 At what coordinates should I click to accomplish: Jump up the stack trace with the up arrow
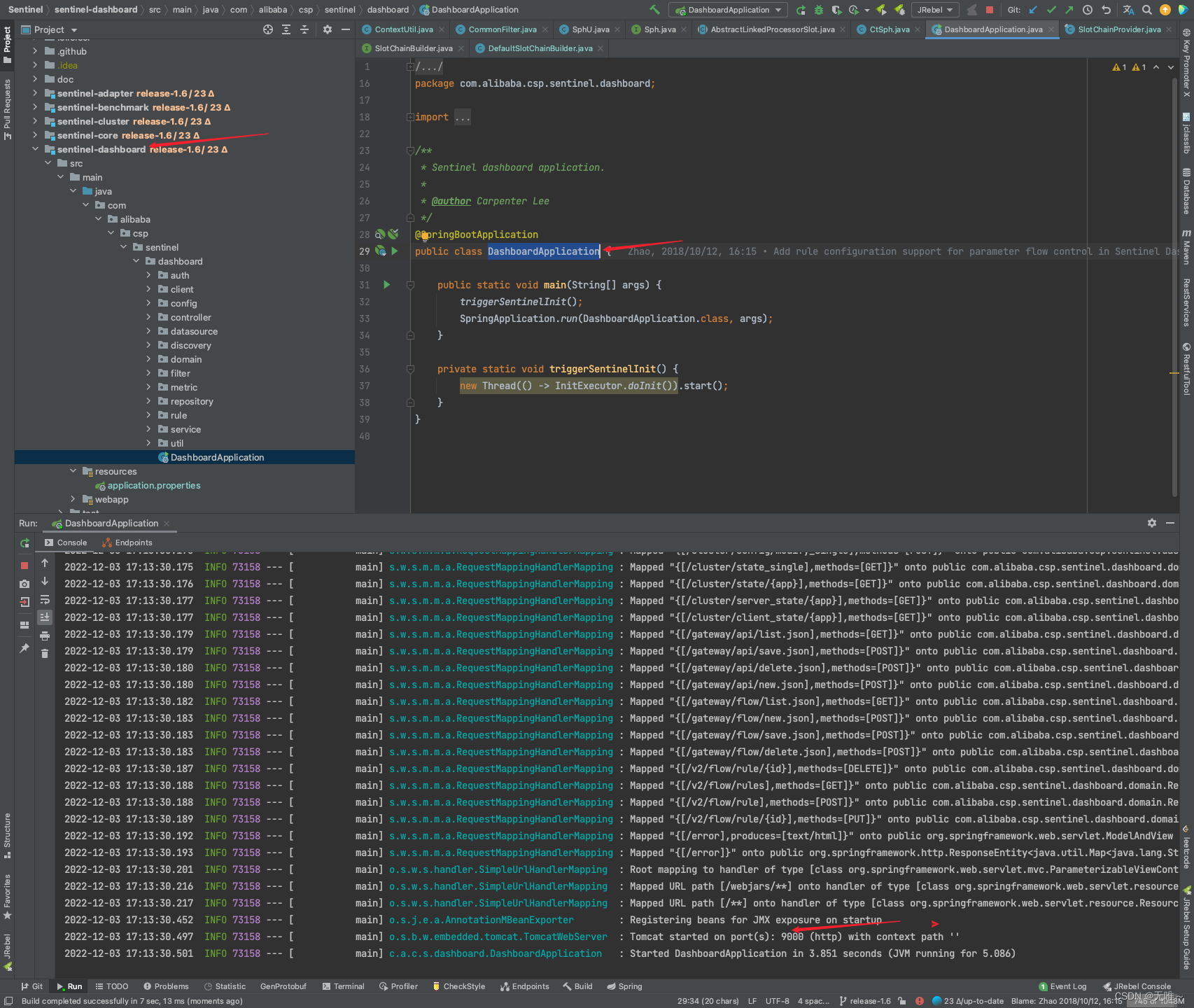(x=45, y=563)
